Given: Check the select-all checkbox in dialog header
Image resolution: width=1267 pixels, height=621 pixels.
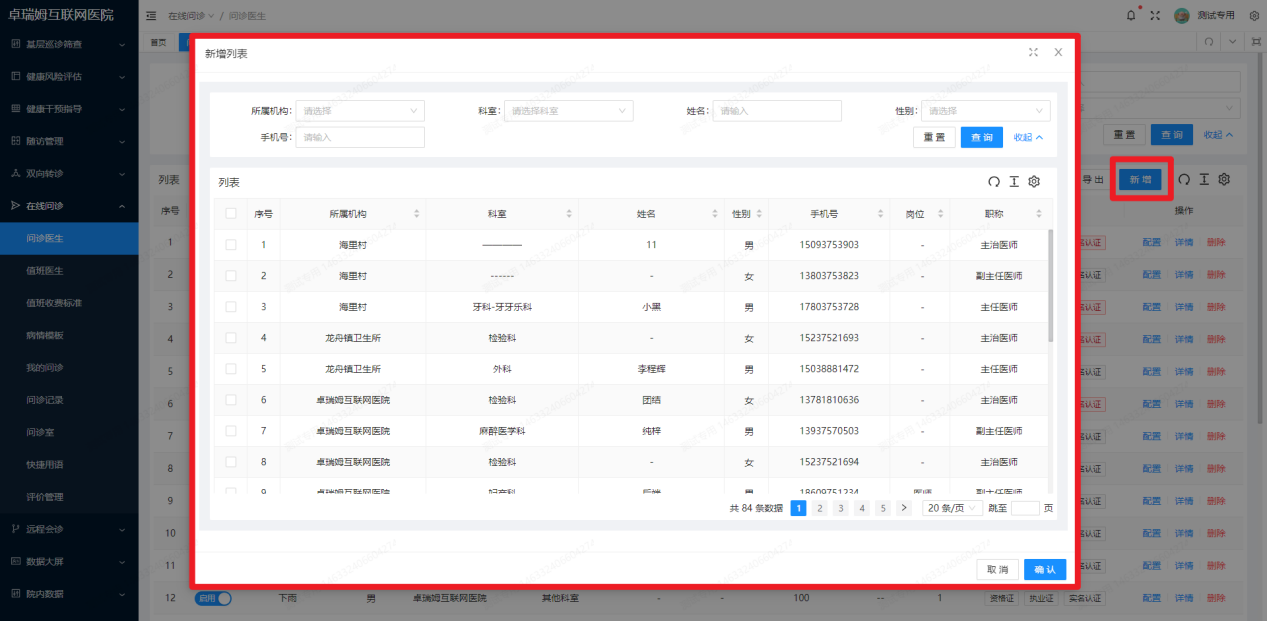Looking at the screenshot, I should coord(231,213).
